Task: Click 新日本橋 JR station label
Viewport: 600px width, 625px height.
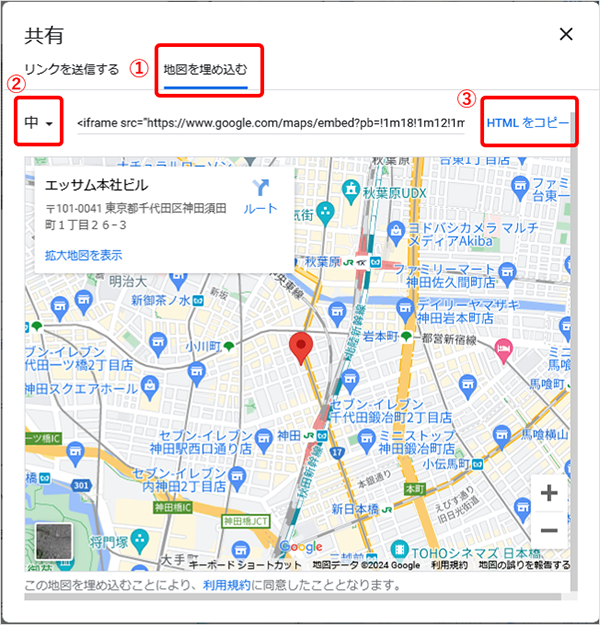Action: [355, 509]
